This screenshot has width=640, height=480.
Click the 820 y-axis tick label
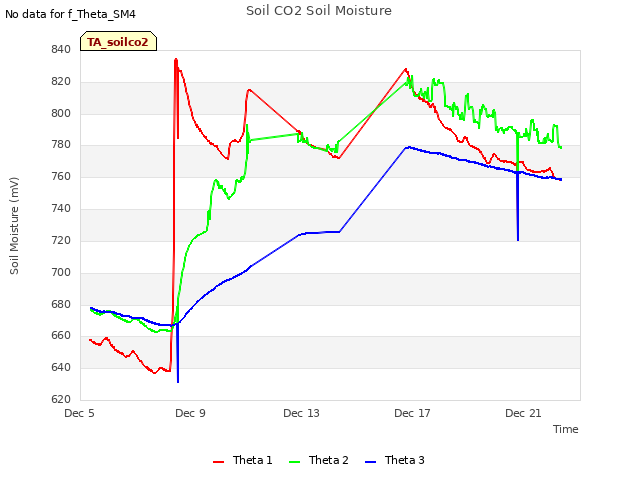61,82
